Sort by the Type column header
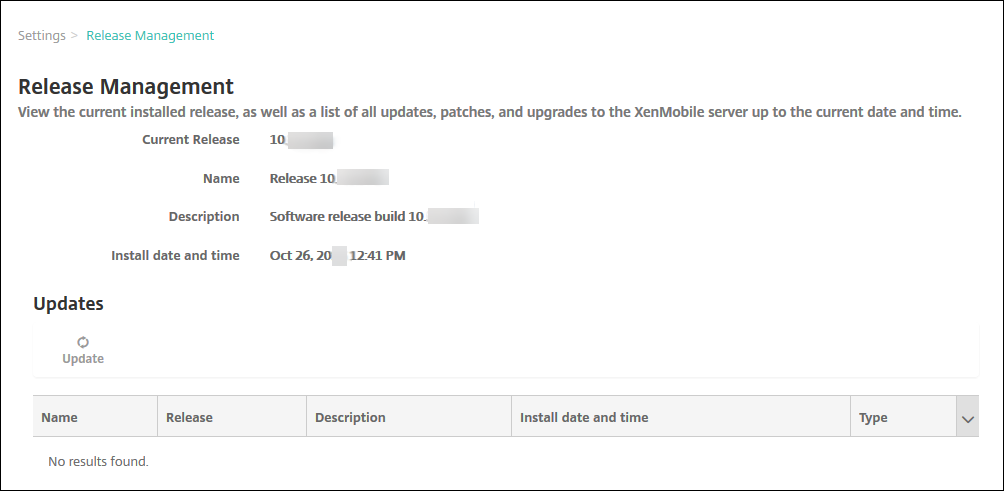The image size is (1004, 491). (873, 417)
